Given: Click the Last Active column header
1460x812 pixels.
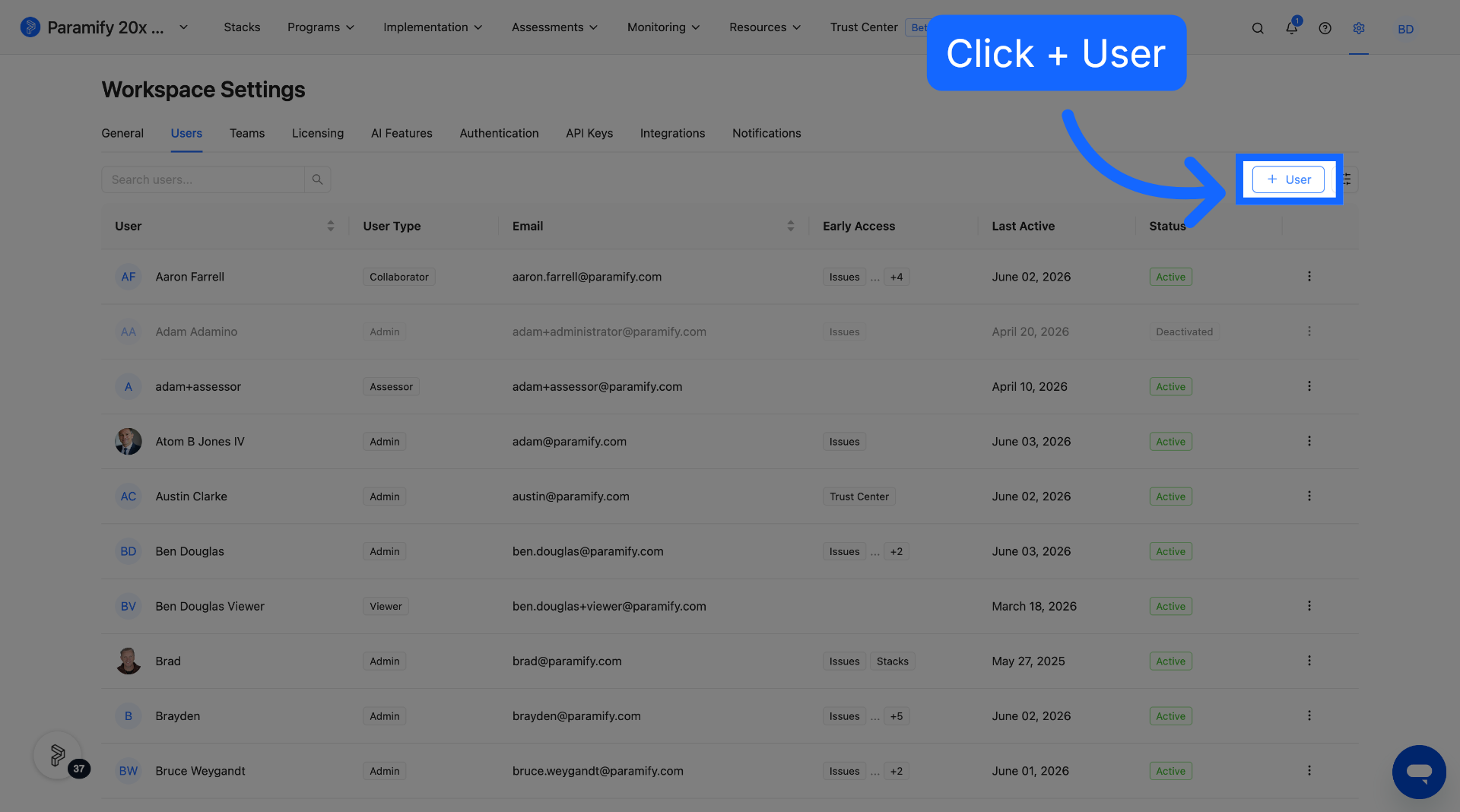Looking at the screenshot, I should click(x=1023, y=226).
